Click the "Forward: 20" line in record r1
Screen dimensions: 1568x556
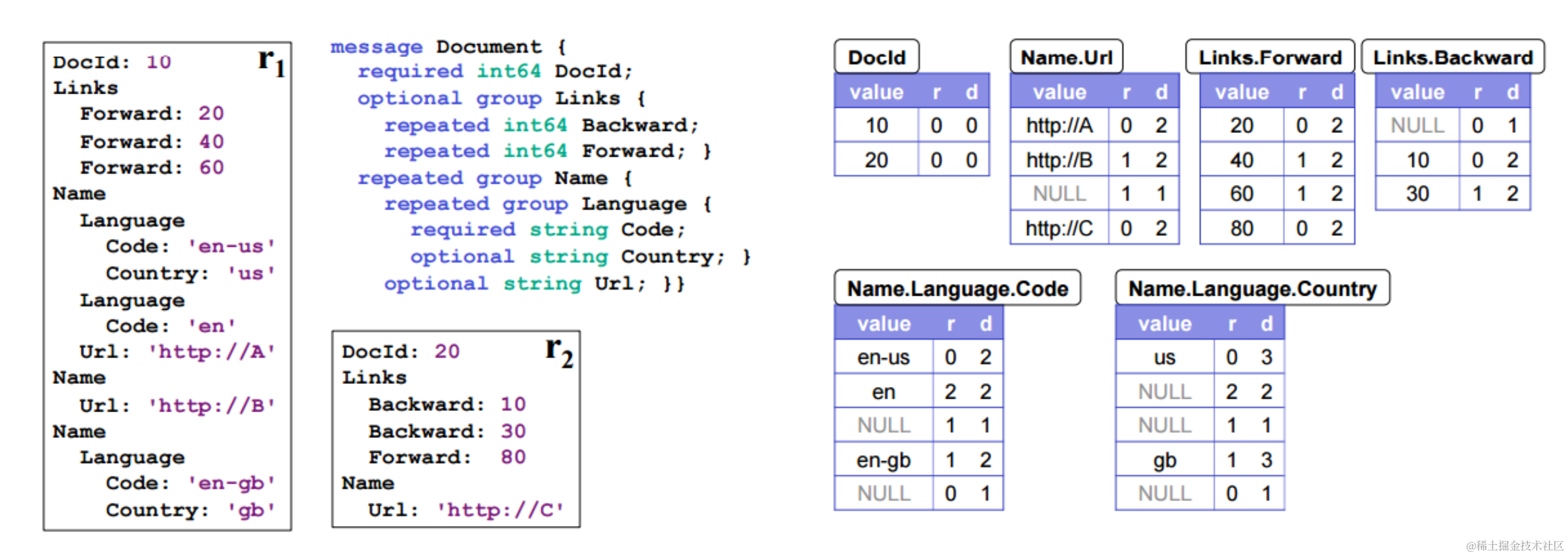point(152,113)
